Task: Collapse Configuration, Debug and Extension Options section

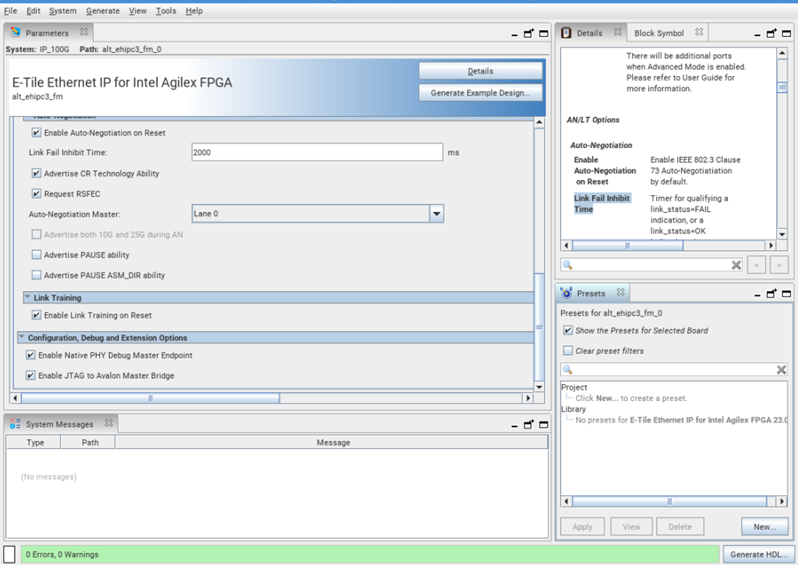Action: pyautogui.click(x=21, y=337)
